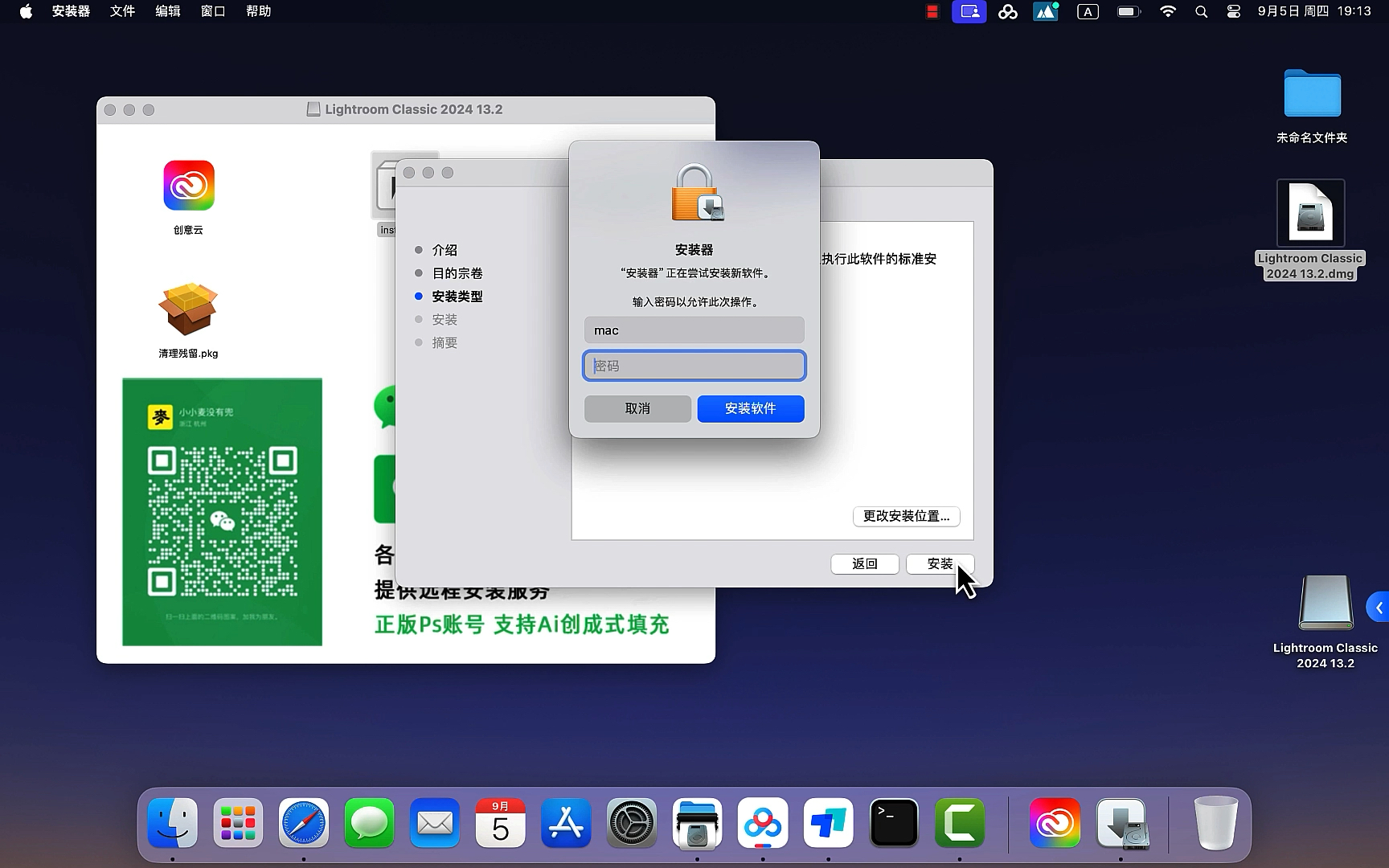The height and width of the screenshot is (868, 1389).
Task: Open Finder from the Dock
Action: (173, 823)
